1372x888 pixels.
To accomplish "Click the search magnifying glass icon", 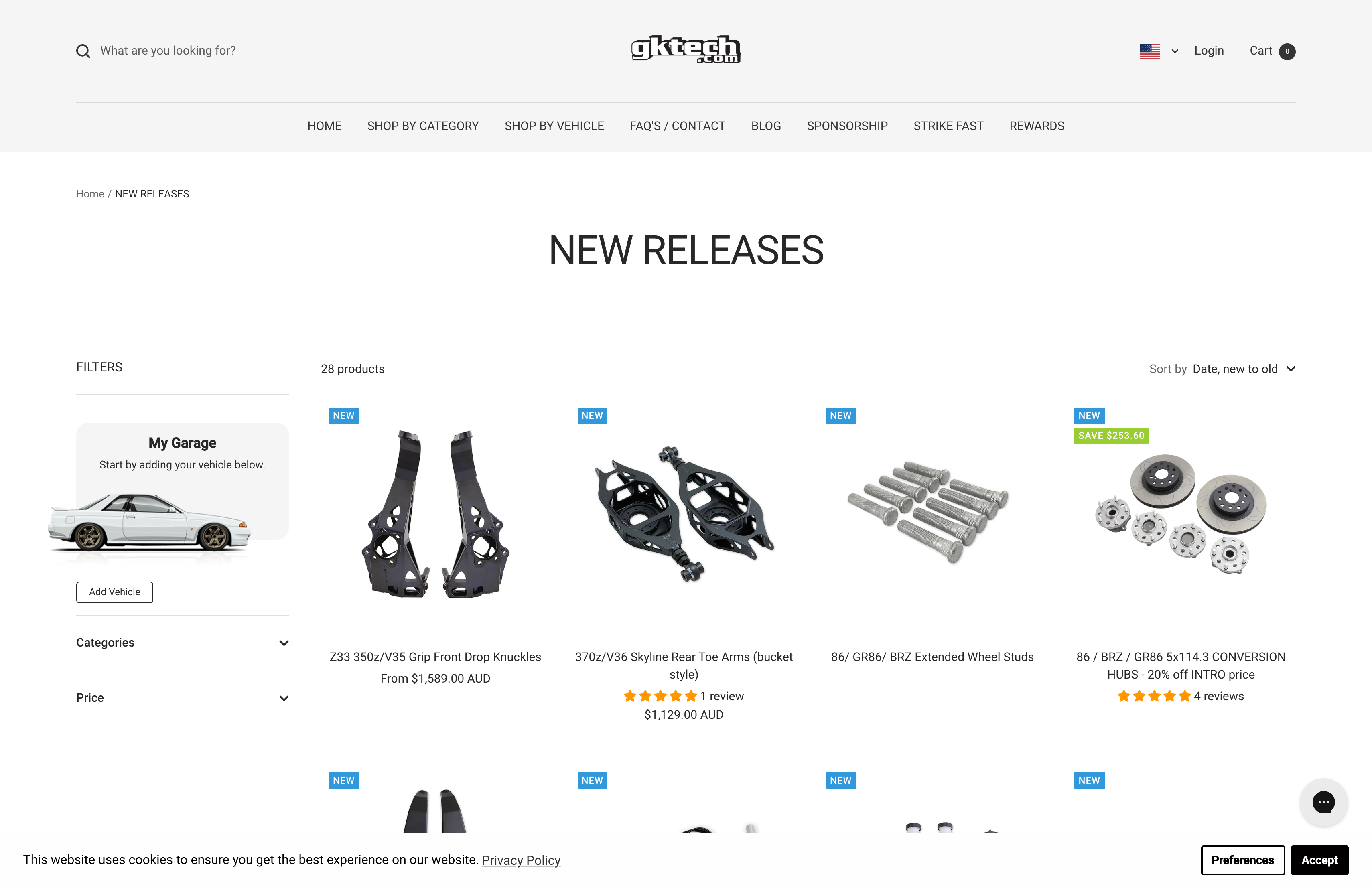I will click(84, 50).
